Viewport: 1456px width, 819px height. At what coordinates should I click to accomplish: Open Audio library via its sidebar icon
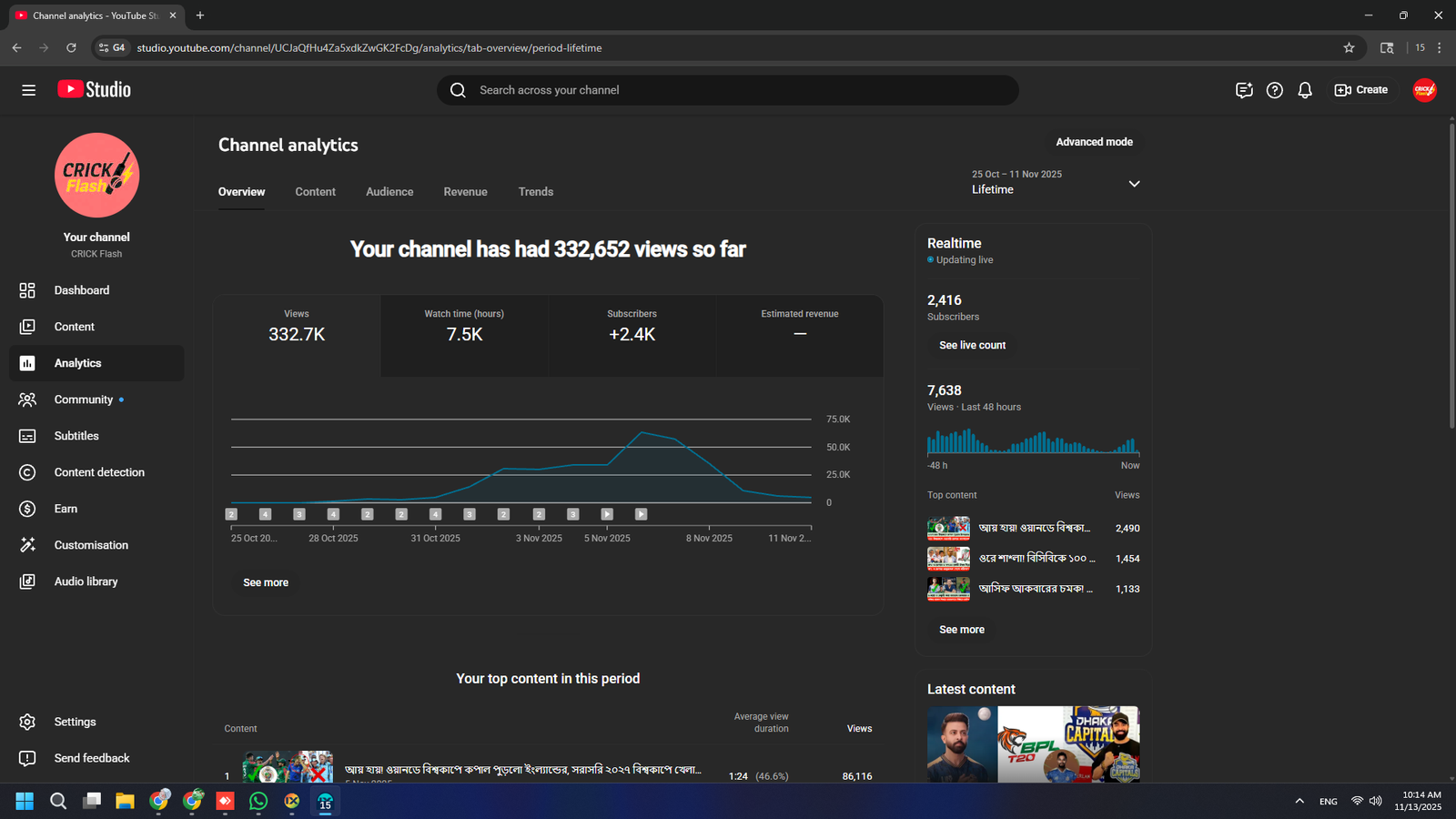[27, 581]
